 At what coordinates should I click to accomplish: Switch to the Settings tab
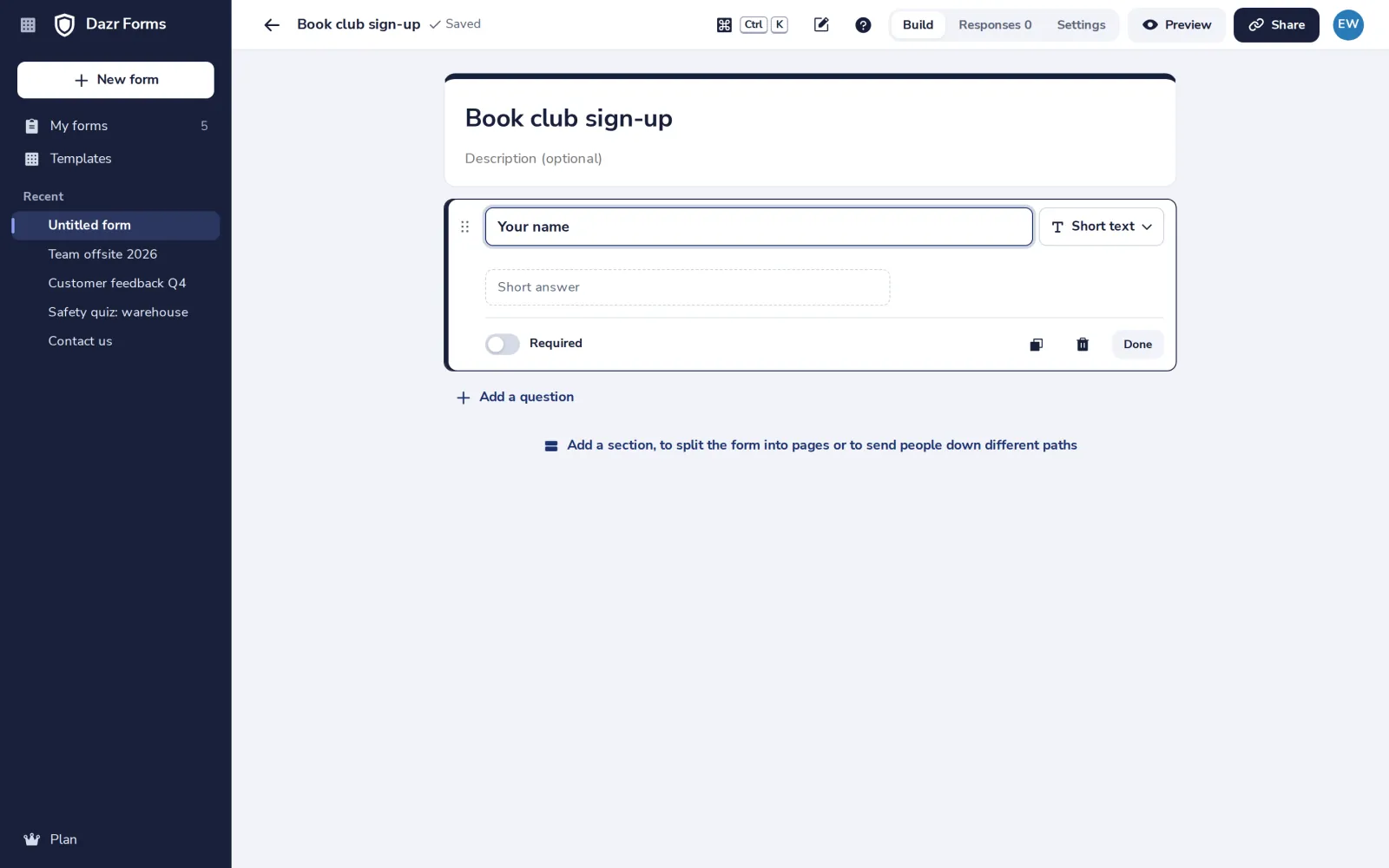tap(1081, 25)
